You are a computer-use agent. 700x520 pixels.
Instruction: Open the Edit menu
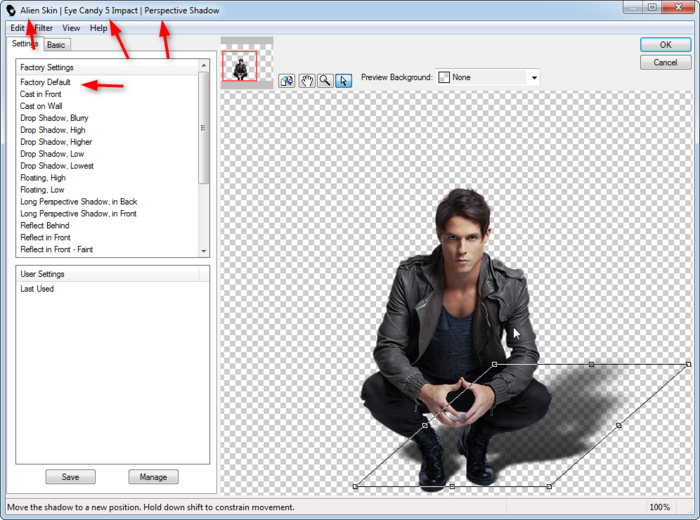tap(17, 28)
